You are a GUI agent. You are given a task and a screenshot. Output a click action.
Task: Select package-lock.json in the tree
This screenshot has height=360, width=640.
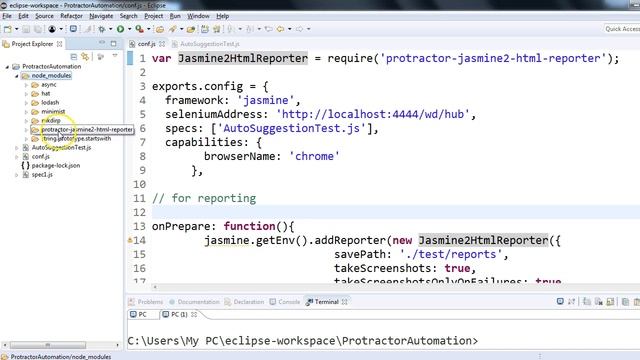(x=56, y=165)
